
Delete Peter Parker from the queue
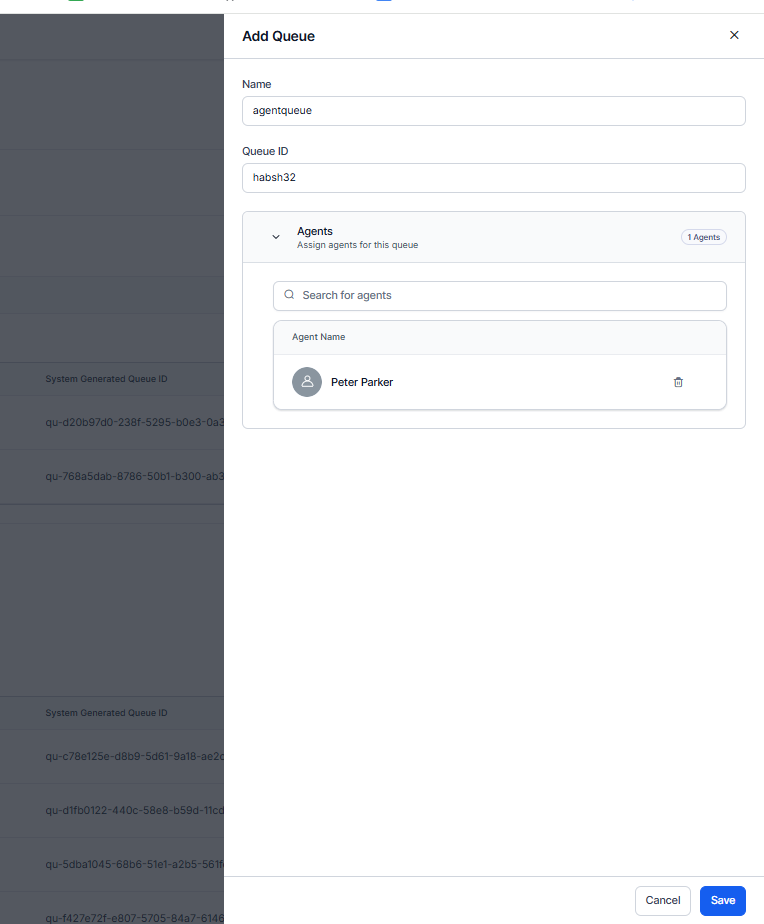[678, 382]
